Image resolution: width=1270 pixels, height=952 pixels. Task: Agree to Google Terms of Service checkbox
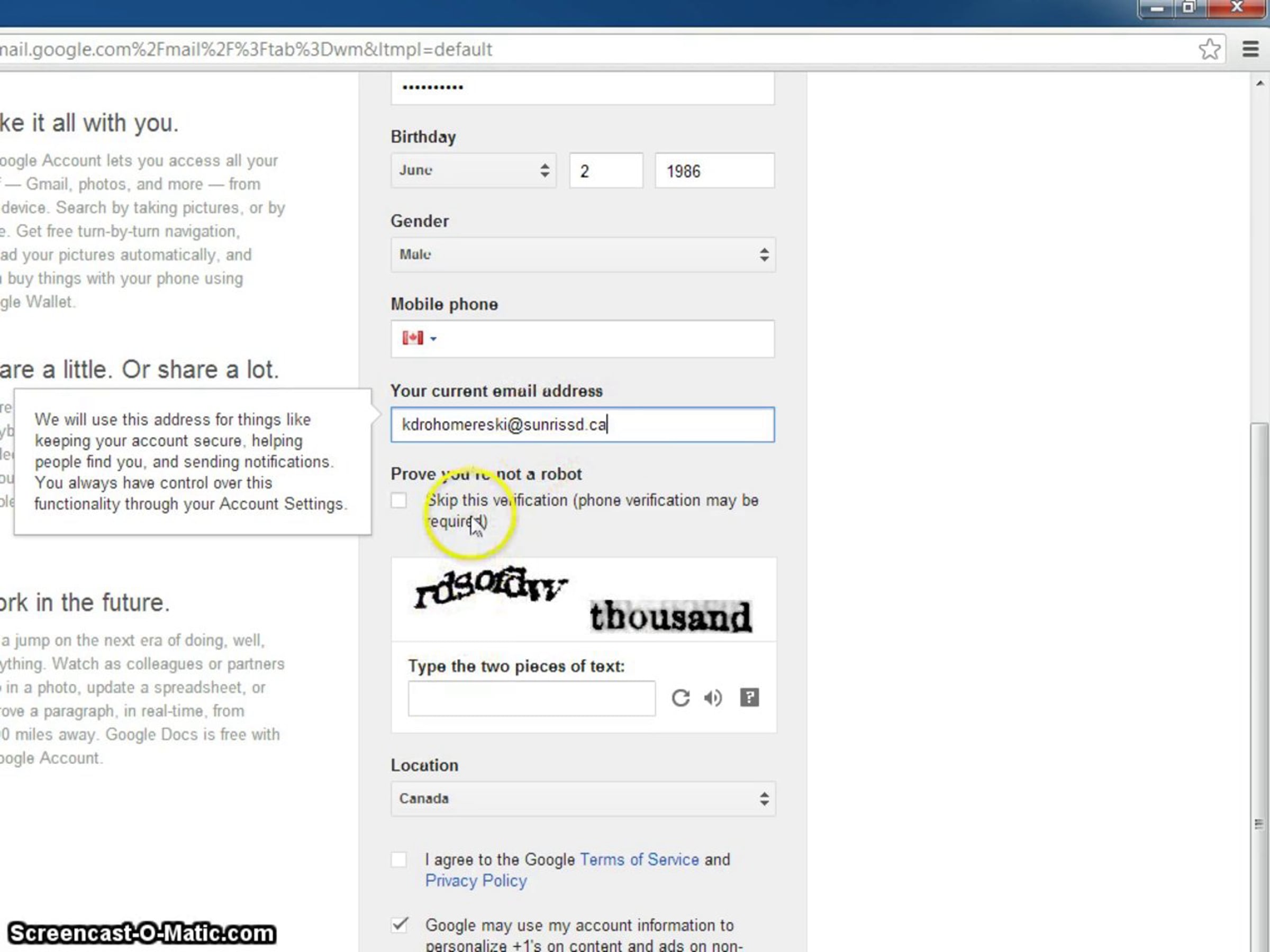click(399, 859)
